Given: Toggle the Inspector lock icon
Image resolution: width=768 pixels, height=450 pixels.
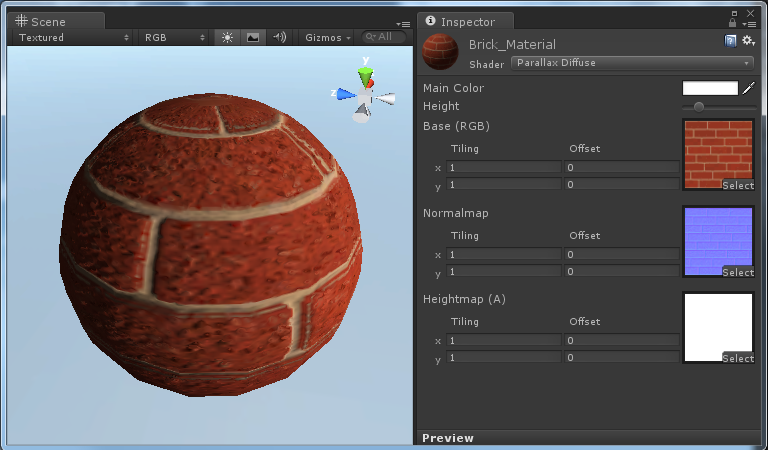Looking at the screenshot, I should point(732,23).
